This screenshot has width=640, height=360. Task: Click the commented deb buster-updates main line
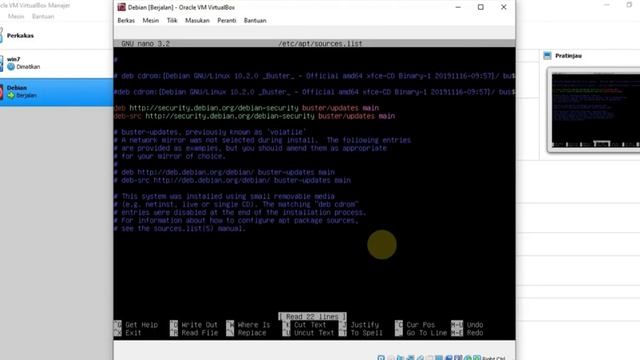(x=224, y=172)
